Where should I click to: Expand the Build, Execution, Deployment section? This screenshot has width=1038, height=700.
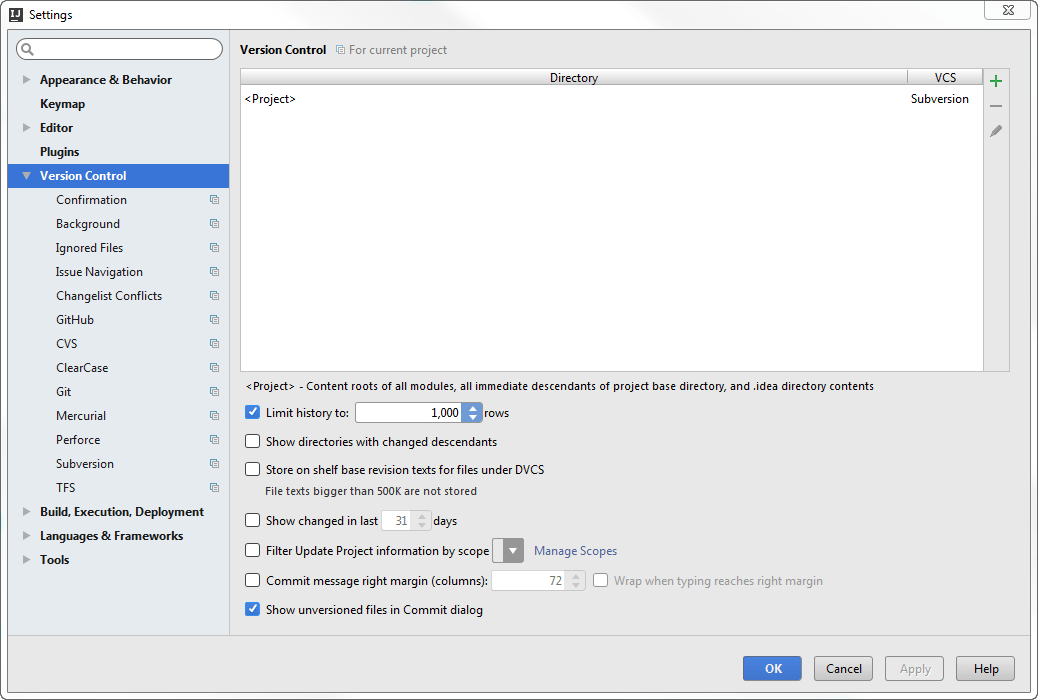click(x=25, y=511)
